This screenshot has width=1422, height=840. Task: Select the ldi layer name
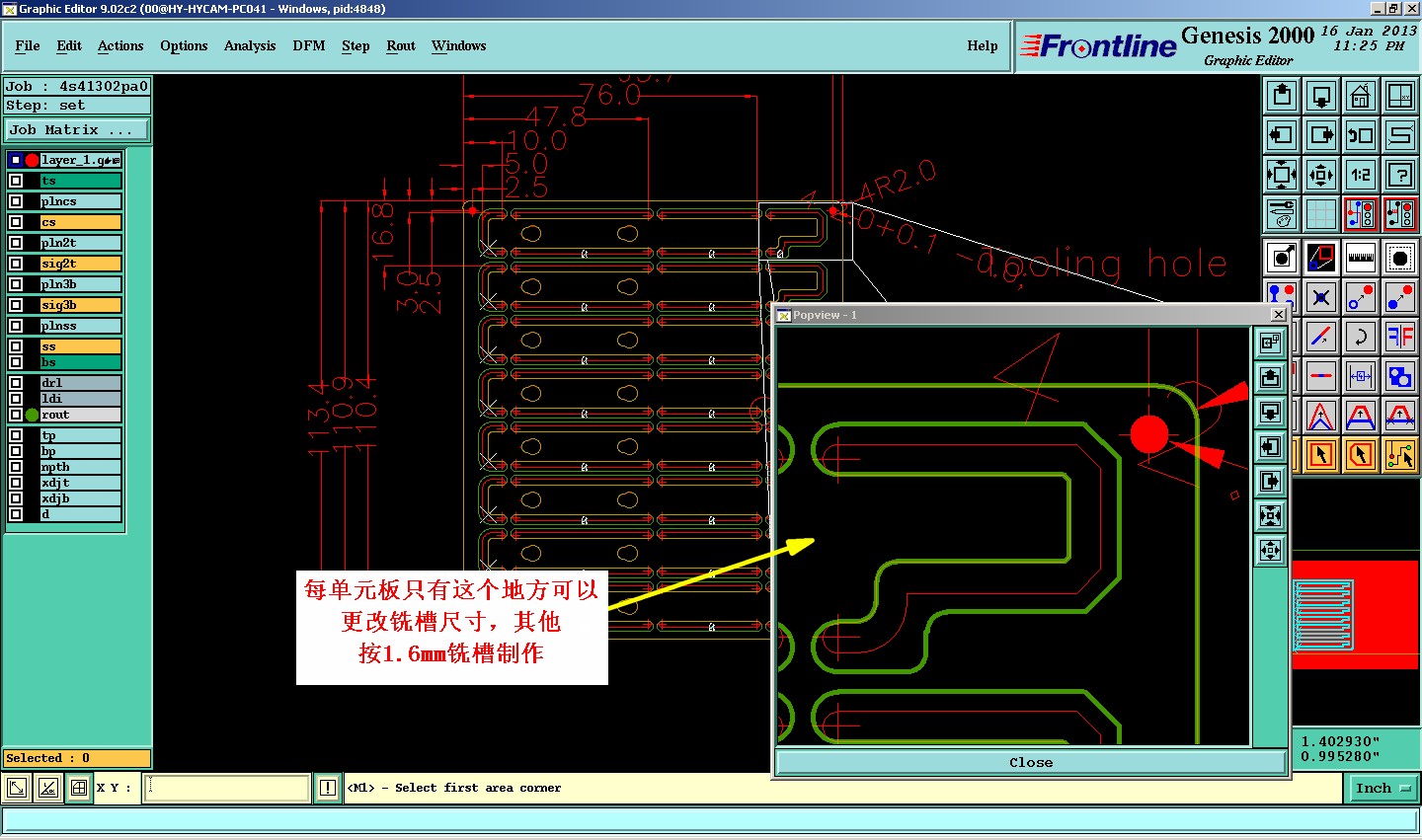(81, 399)
